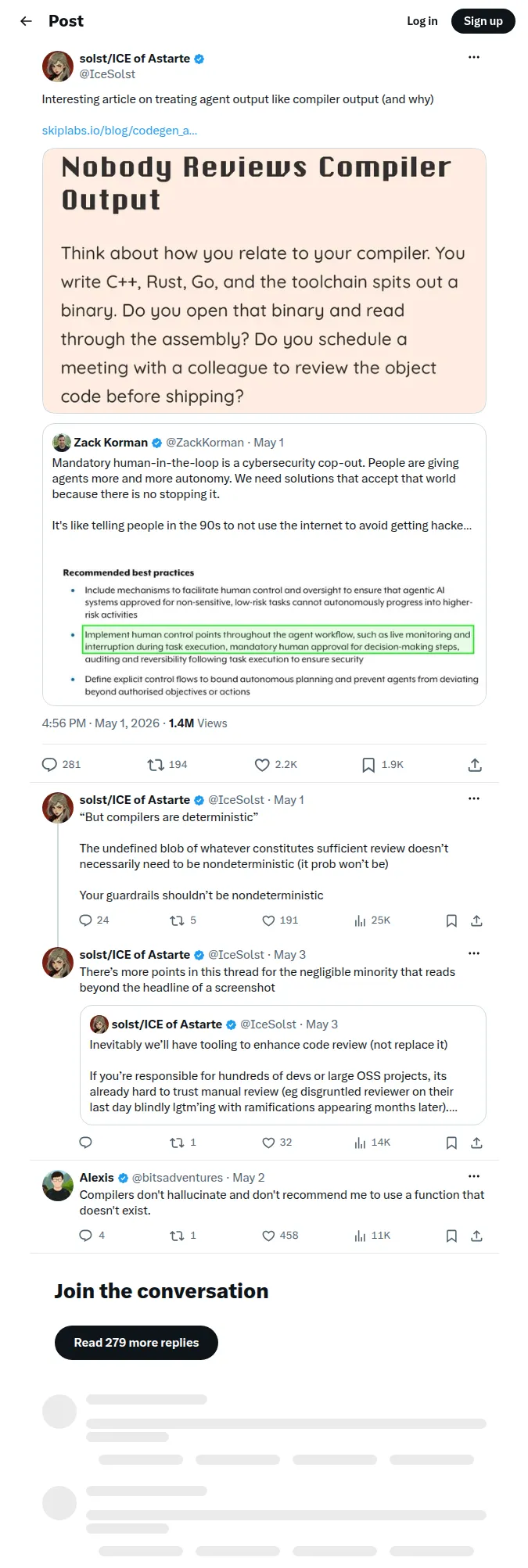Bookmark the main post with 1.9K bookmarks

pyautogui.click(x=368, y=765)
